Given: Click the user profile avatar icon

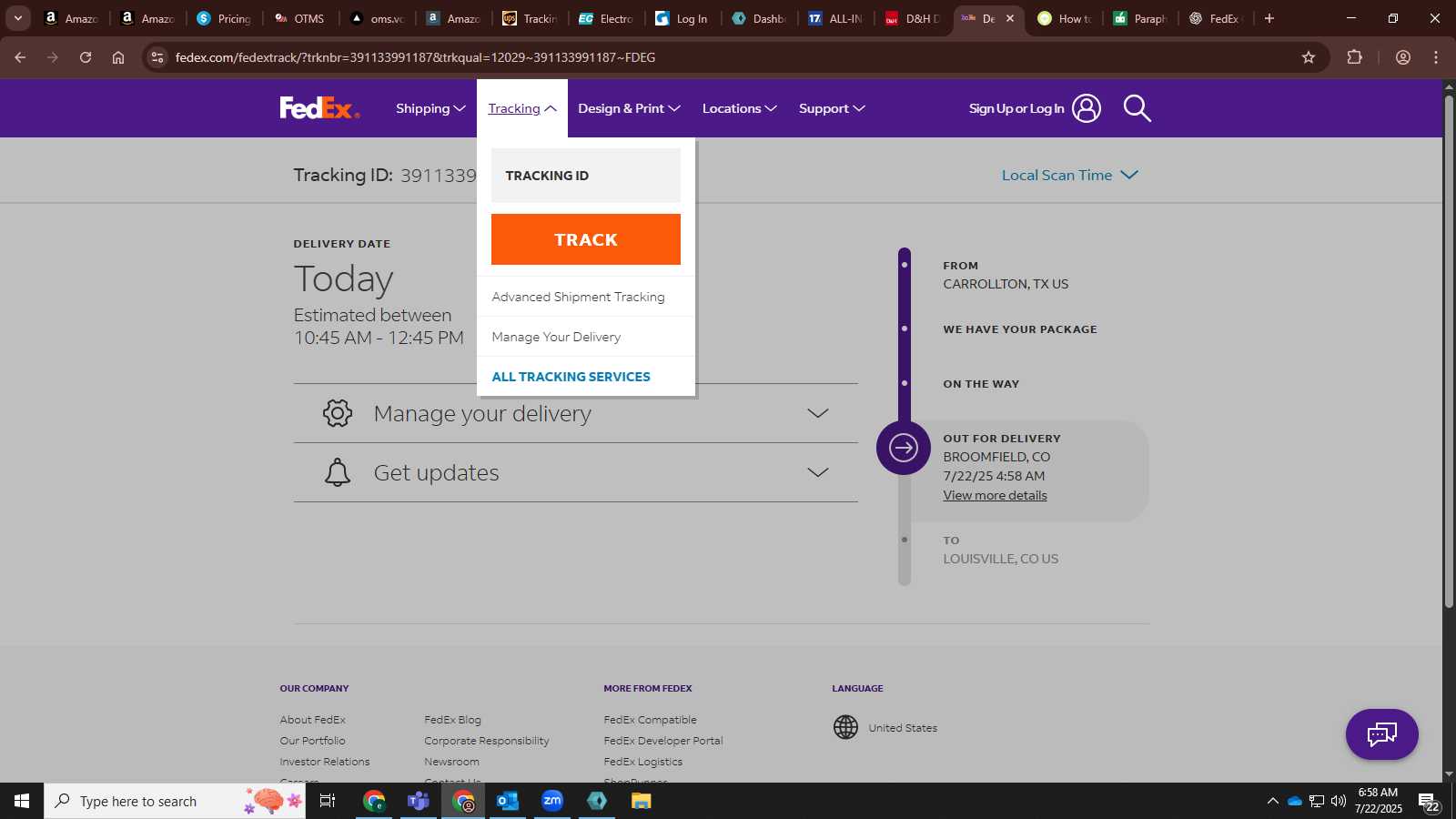Looking at the screenshot, I should (1087, 108).
